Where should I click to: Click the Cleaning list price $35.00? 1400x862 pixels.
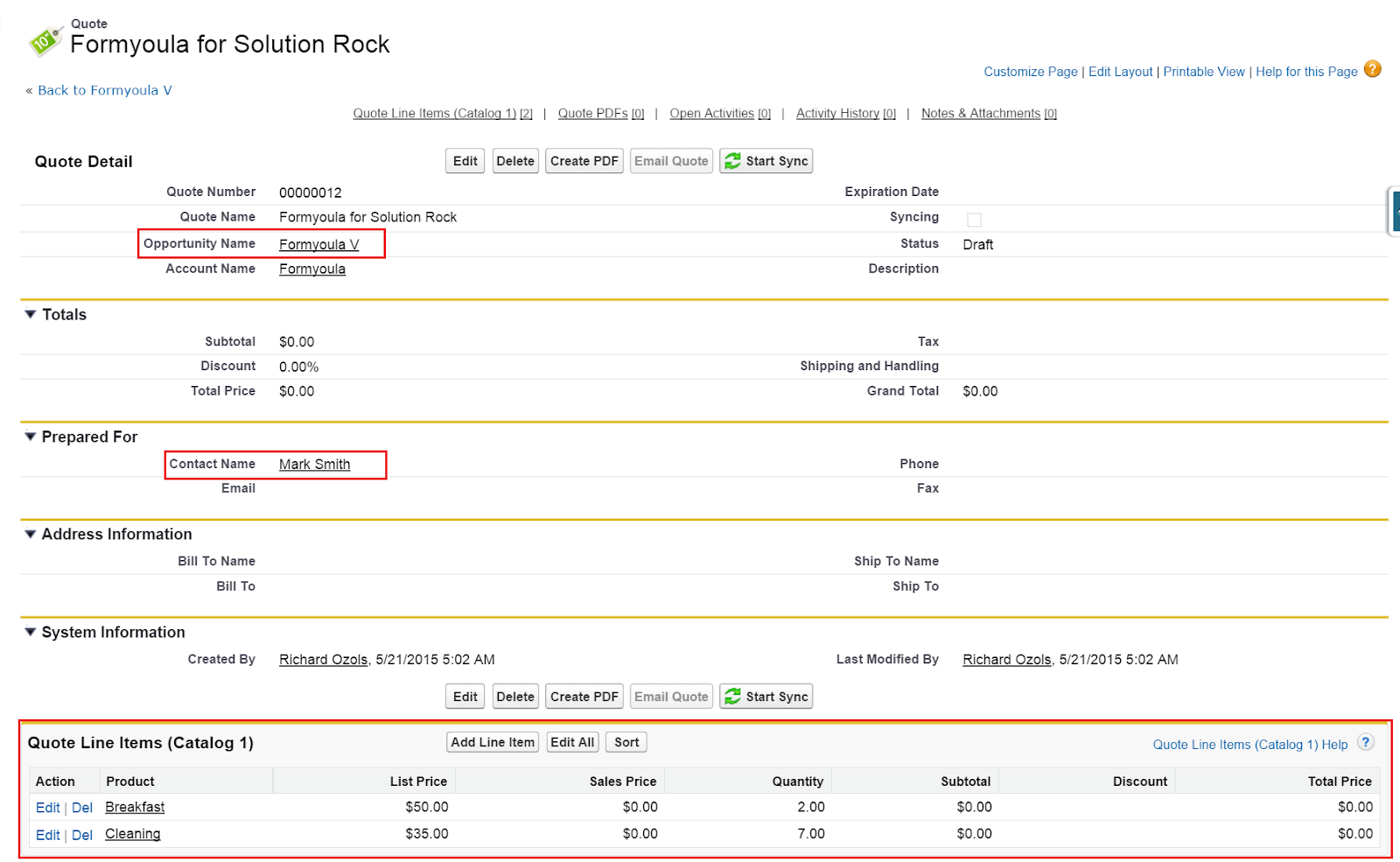(x=427, y=834)
